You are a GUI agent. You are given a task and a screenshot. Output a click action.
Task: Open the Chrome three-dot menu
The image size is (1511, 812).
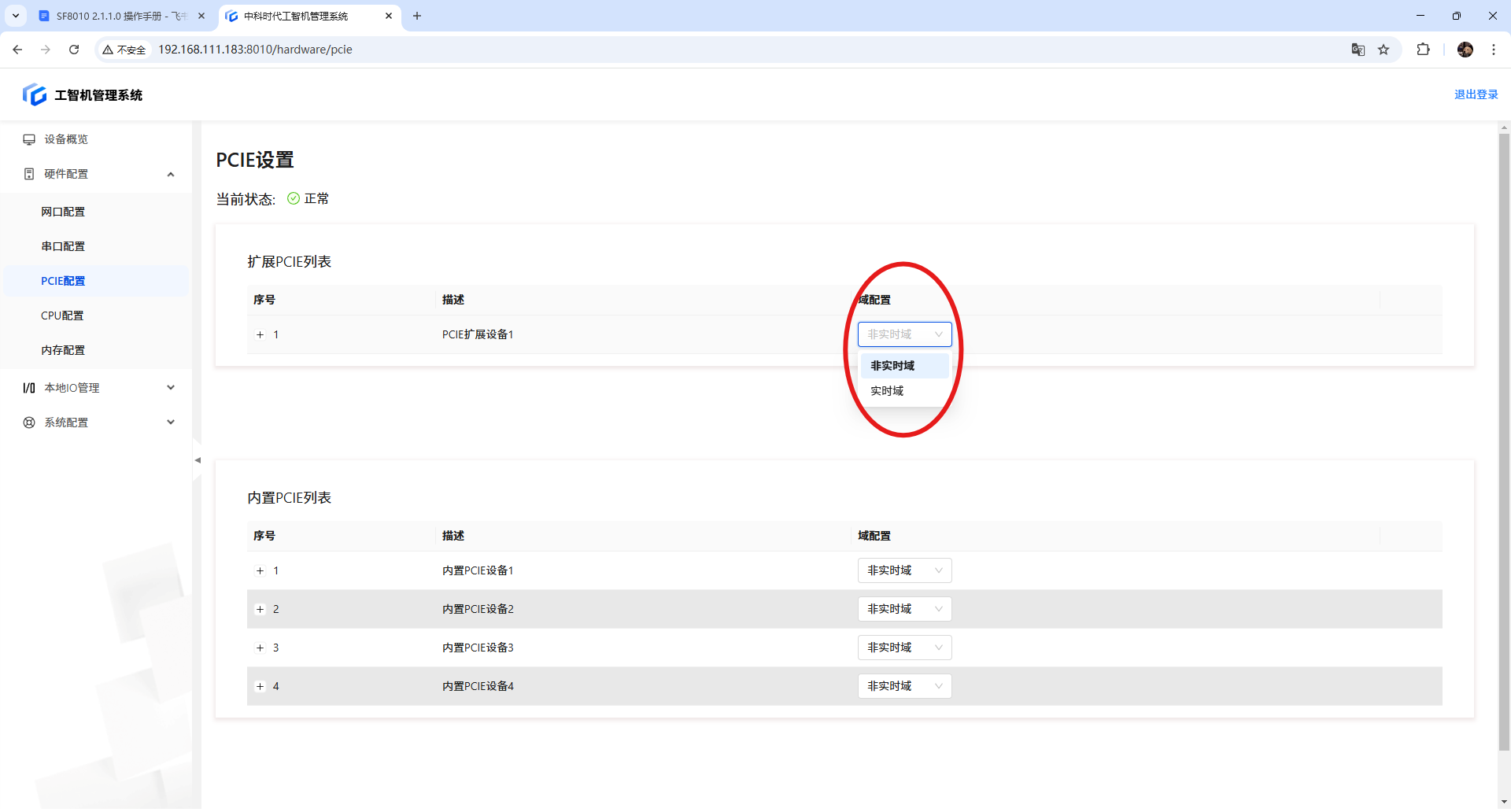[1494, 50]
